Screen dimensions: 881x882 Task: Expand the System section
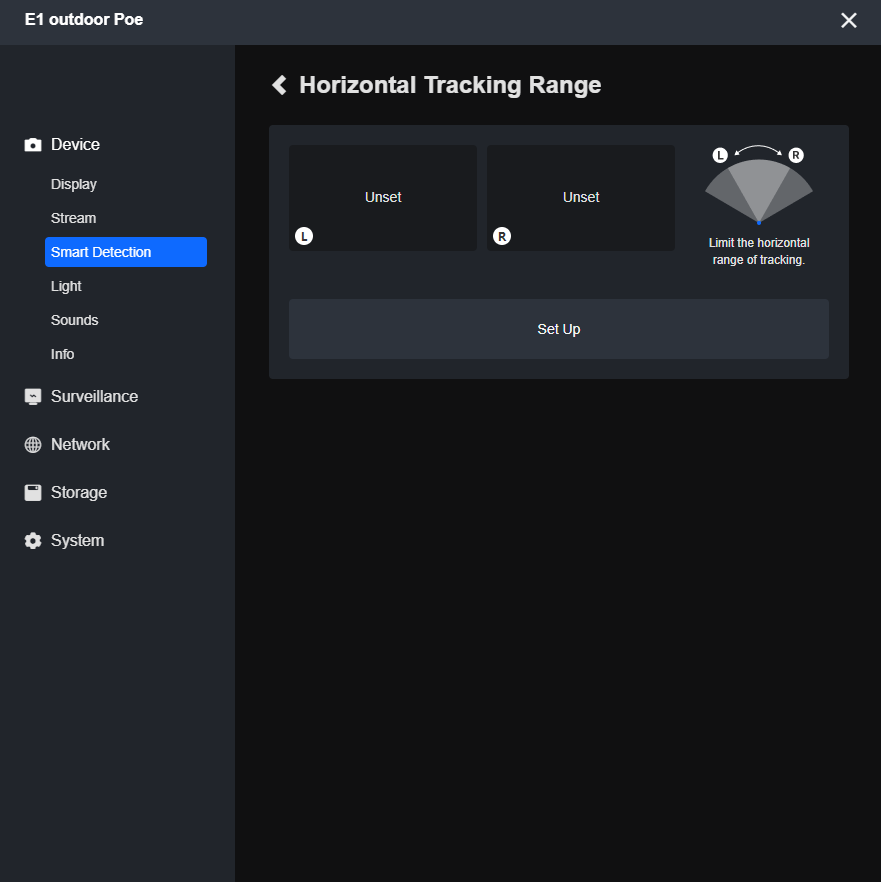(x=77, y=541)
